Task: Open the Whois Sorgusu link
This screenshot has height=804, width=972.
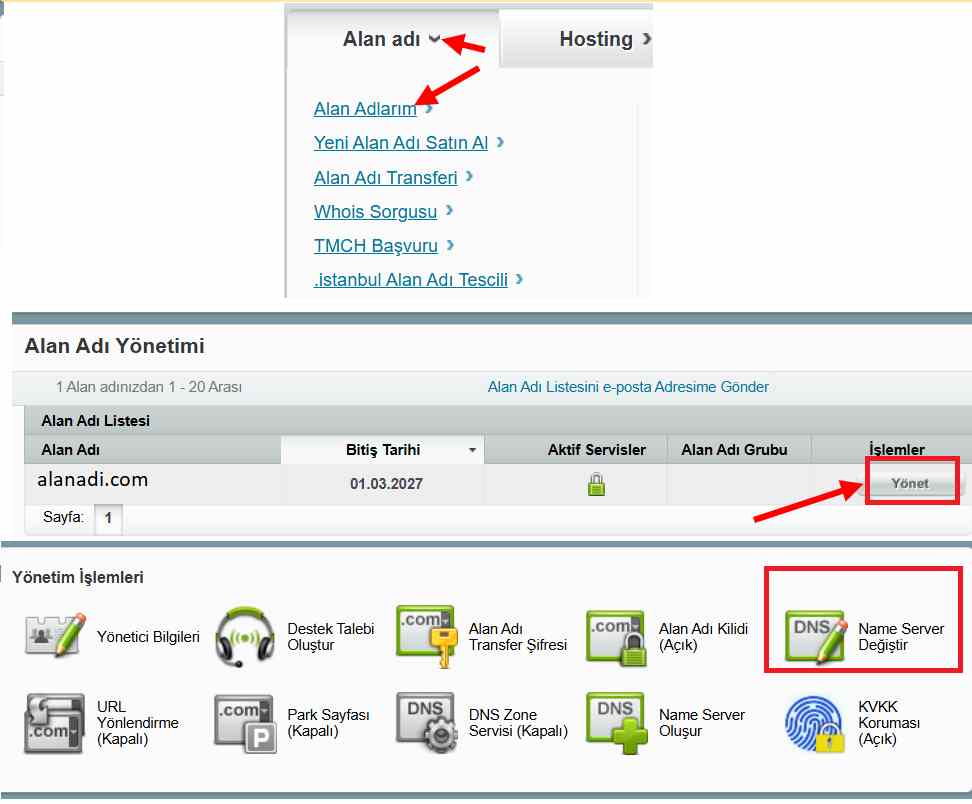Action: click(375, 212)
